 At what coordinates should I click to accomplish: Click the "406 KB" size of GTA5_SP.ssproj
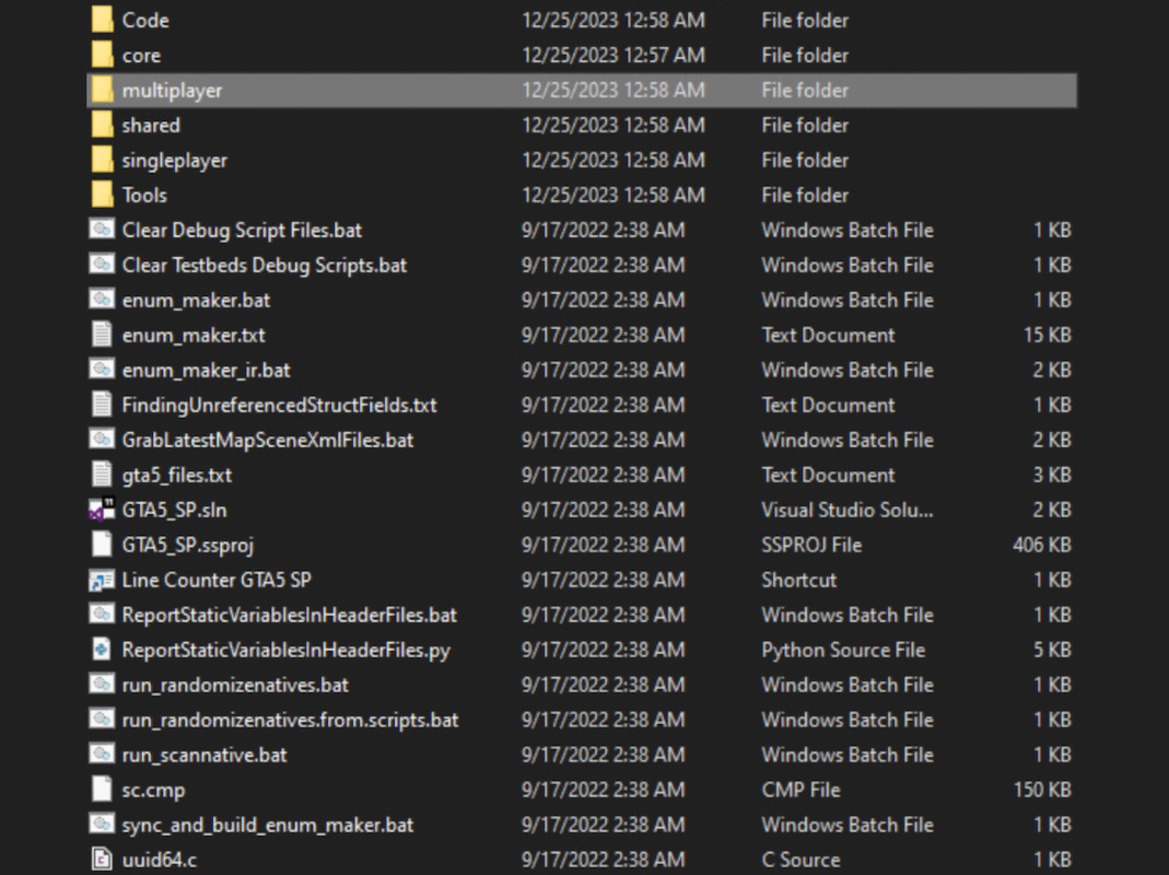1042,545
